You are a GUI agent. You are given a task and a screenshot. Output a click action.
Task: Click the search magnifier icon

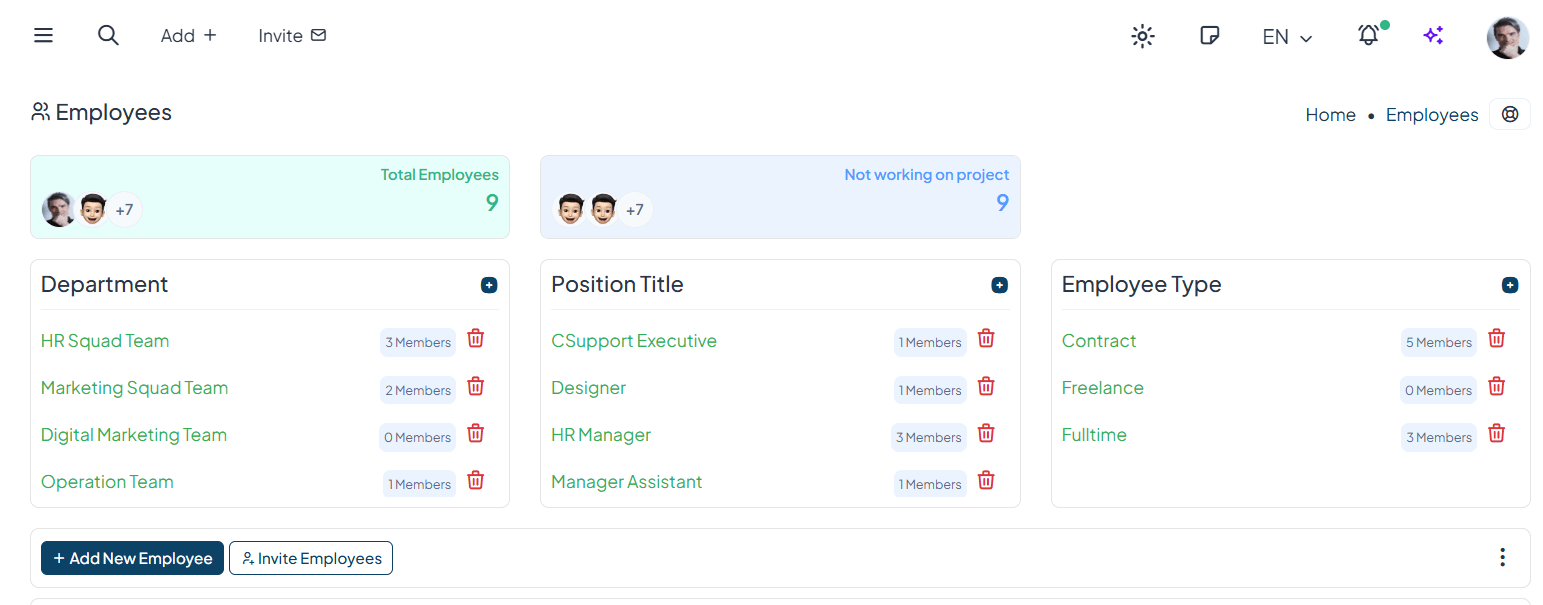(x=108, y=36)
